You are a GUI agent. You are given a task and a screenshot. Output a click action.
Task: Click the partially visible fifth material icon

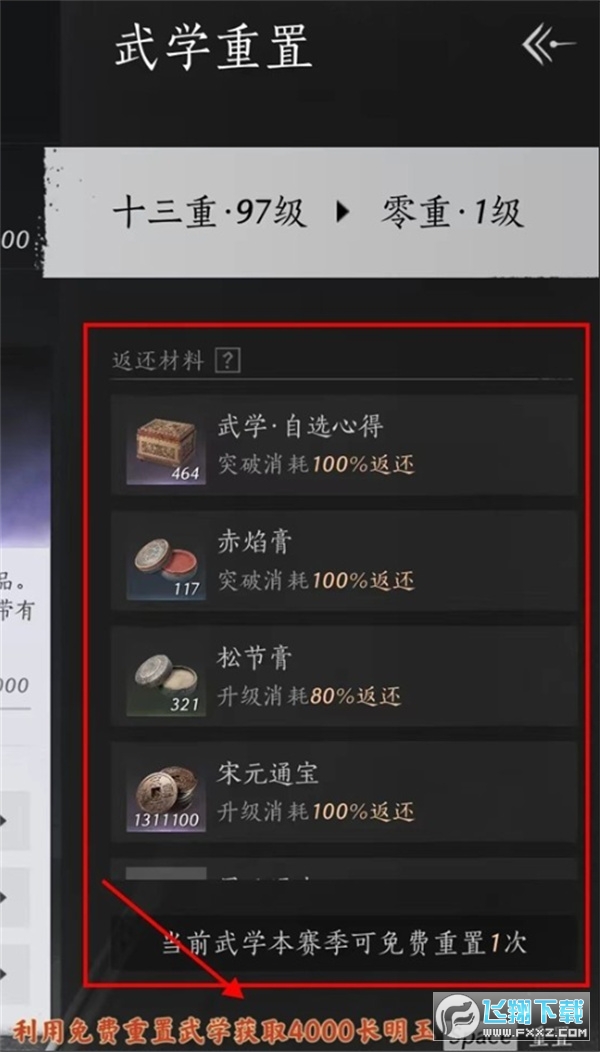tap(166, 873)
